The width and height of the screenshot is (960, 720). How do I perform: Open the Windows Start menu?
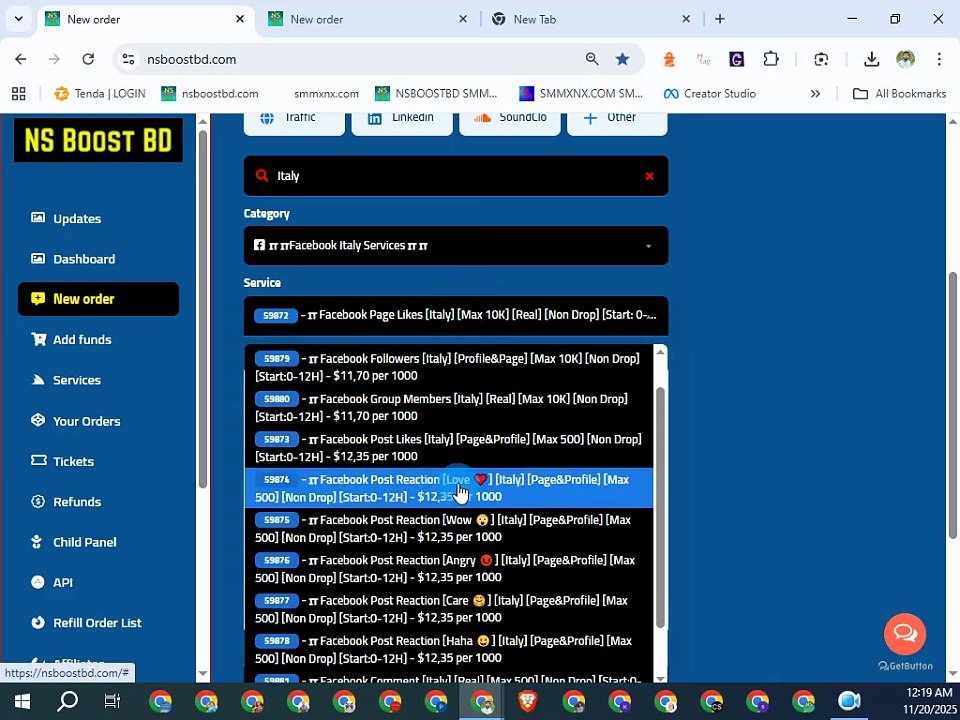pyautogui.click(x=22, y=700)
